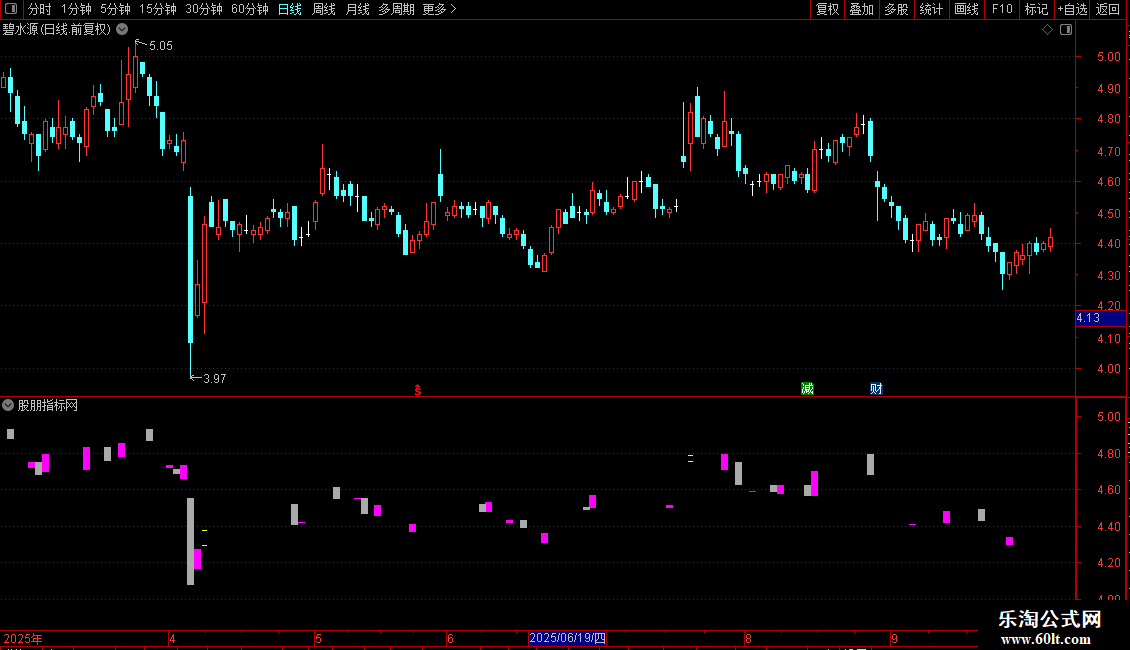
Task: Click the 4.00 label on the main price axis
Action: 1108,368
